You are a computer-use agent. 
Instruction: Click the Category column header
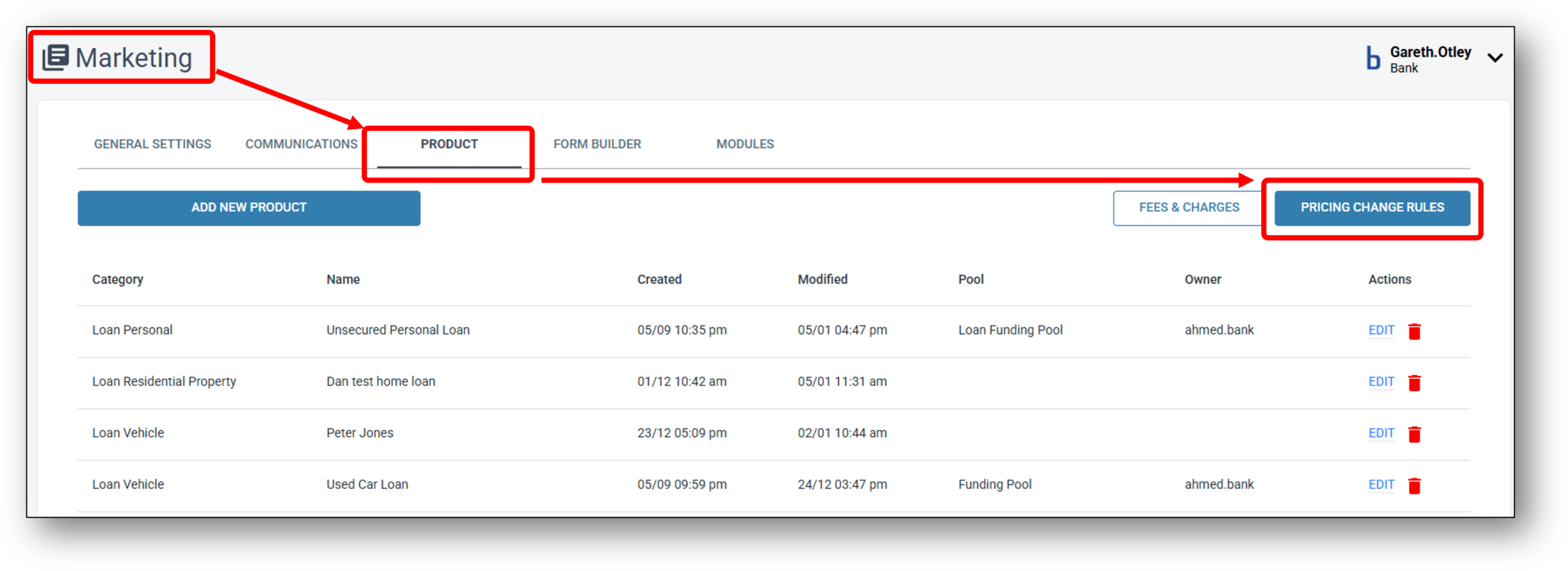click(118, 279)
